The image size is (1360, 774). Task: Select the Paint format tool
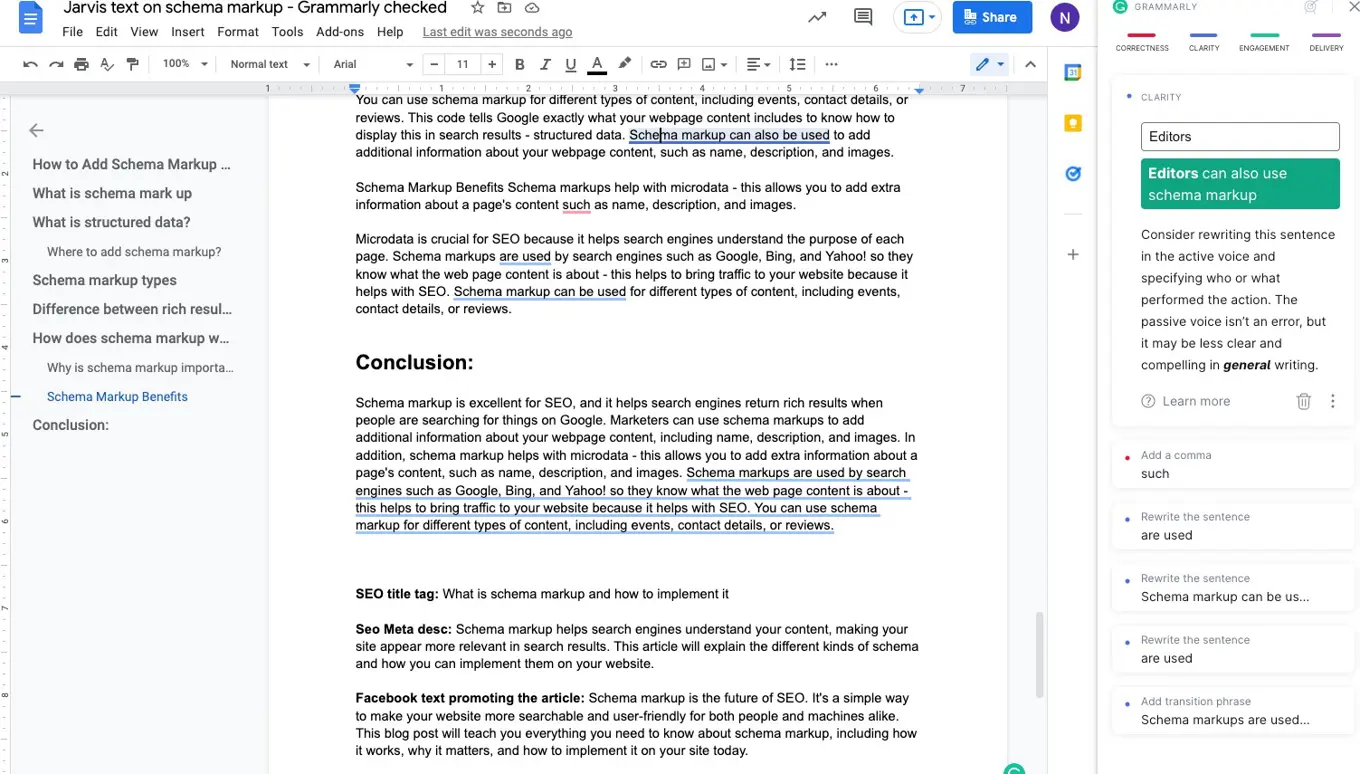pos(133,64)
